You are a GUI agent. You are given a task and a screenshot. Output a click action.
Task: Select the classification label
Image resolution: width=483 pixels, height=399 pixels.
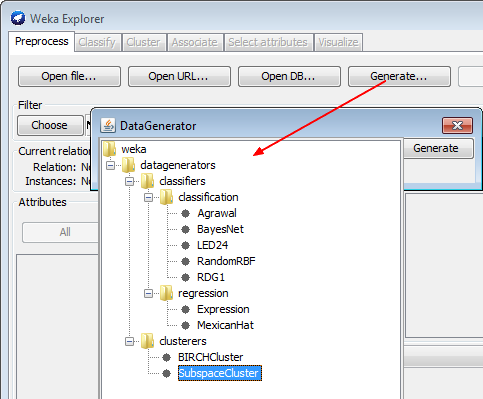[208, 197]
